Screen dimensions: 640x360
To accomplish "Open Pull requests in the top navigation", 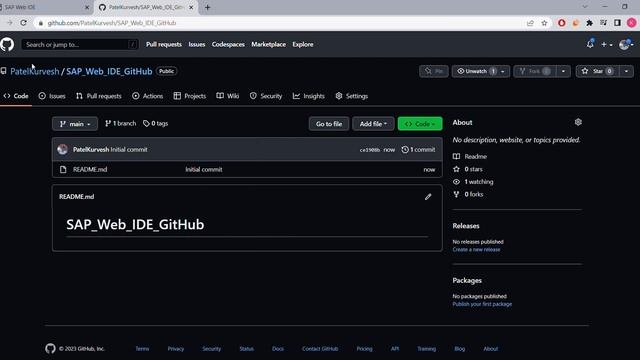I will click(x=164, y=44).
